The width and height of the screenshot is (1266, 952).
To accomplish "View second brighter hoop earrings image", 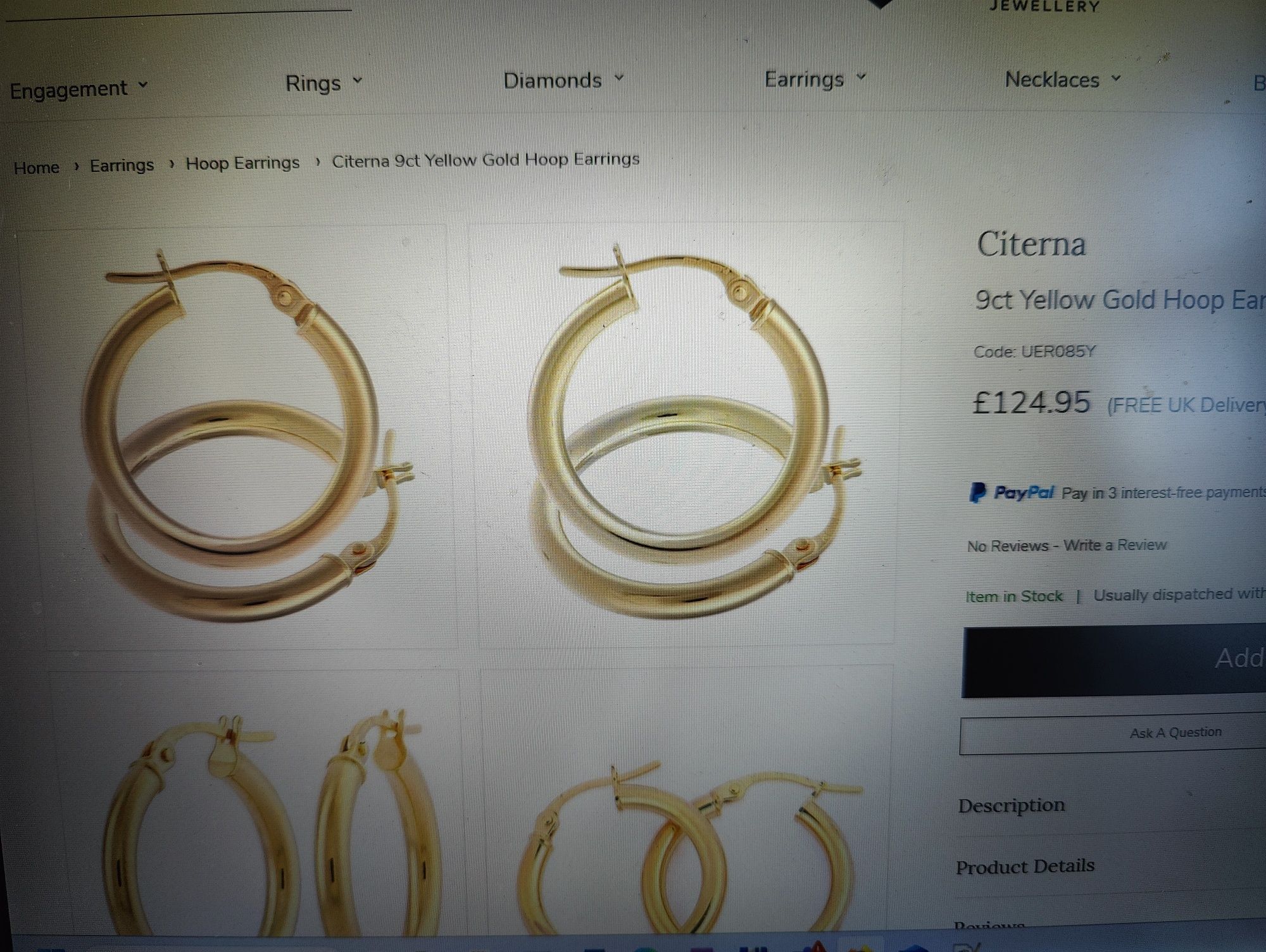I will pyautogui.click(x=686, y=434).
